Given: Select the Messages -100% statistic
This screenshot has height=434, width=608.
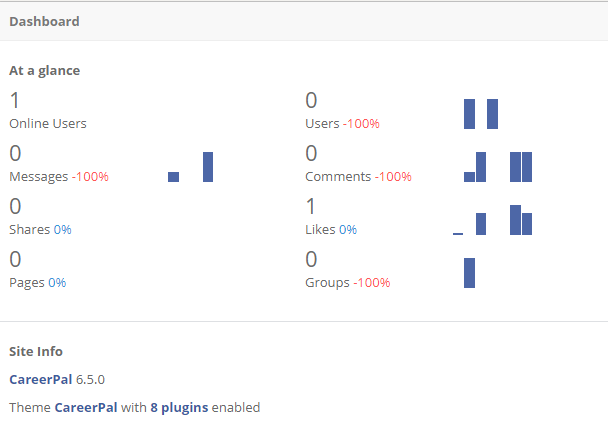Looking at the screenshot, I should click(x=59, y=176).
